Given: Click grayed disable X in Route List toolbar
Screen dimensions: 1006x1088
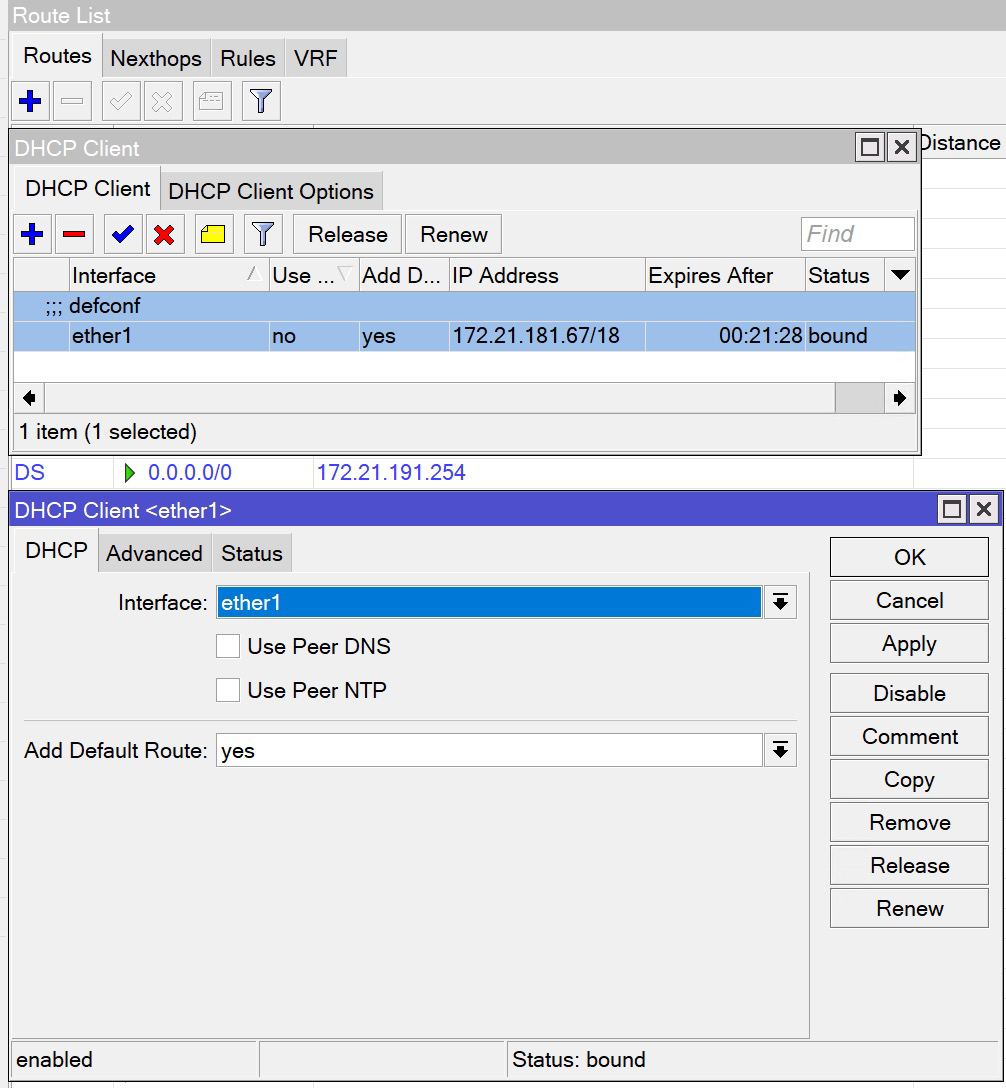Looking at the screenshot, I should [163, 101].
